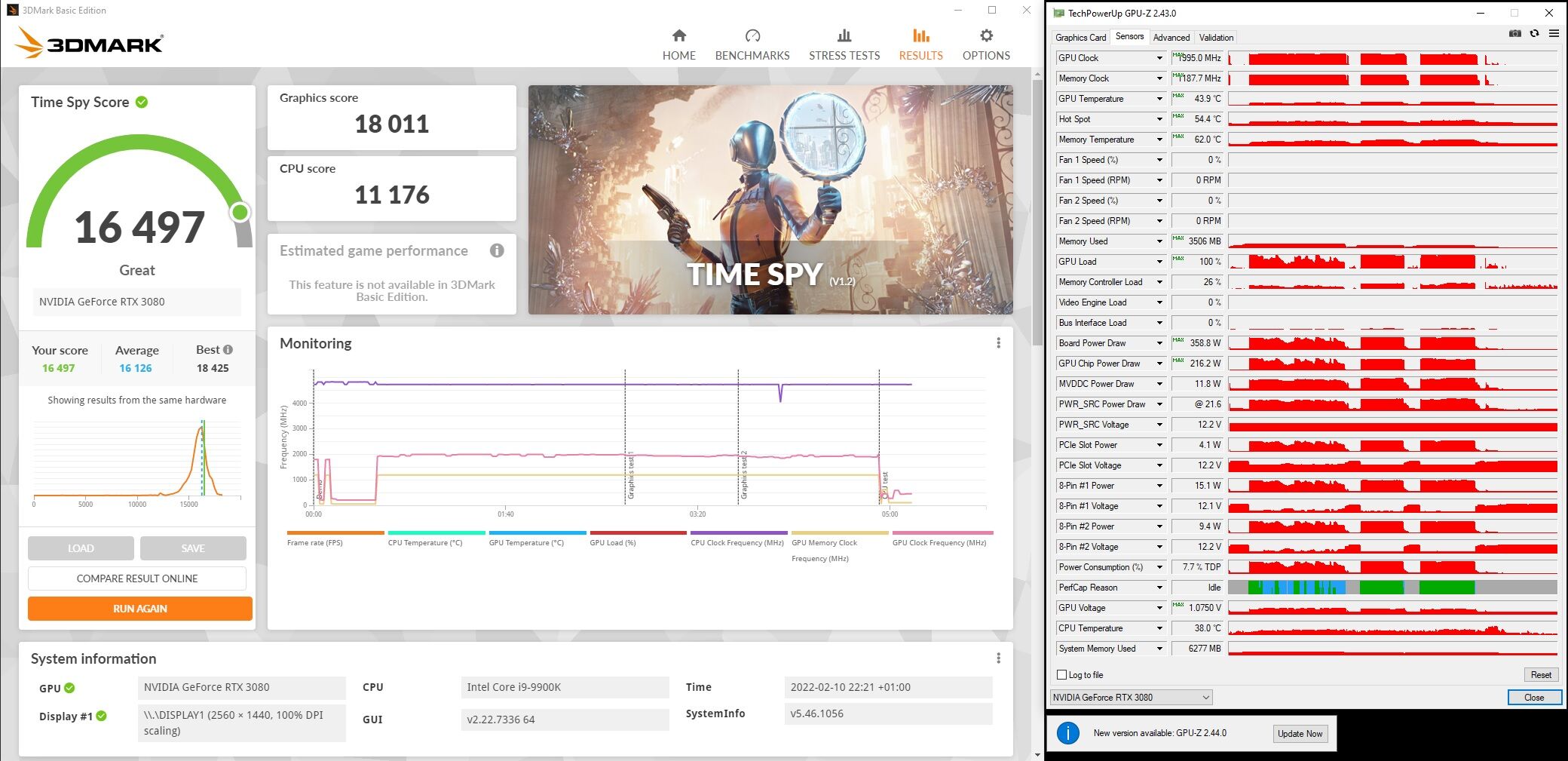Switch to the Advanced tab in GPU-Z
This screenshot has height=761, width=1568.
click(x=1171, y=38)
